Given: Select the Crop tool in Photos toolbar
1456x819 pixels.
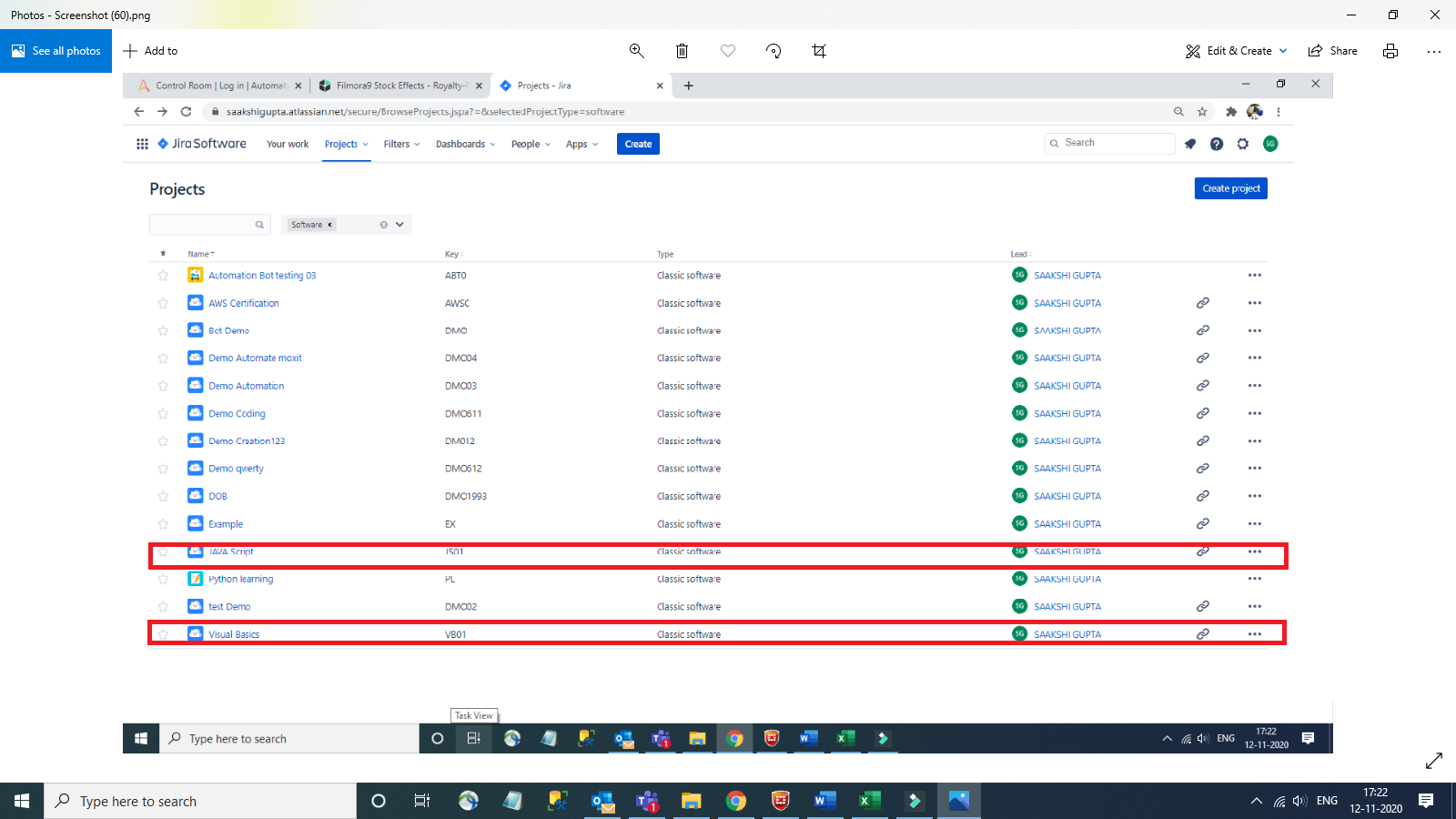Looking at the screenshot, I should pos(819,51).
